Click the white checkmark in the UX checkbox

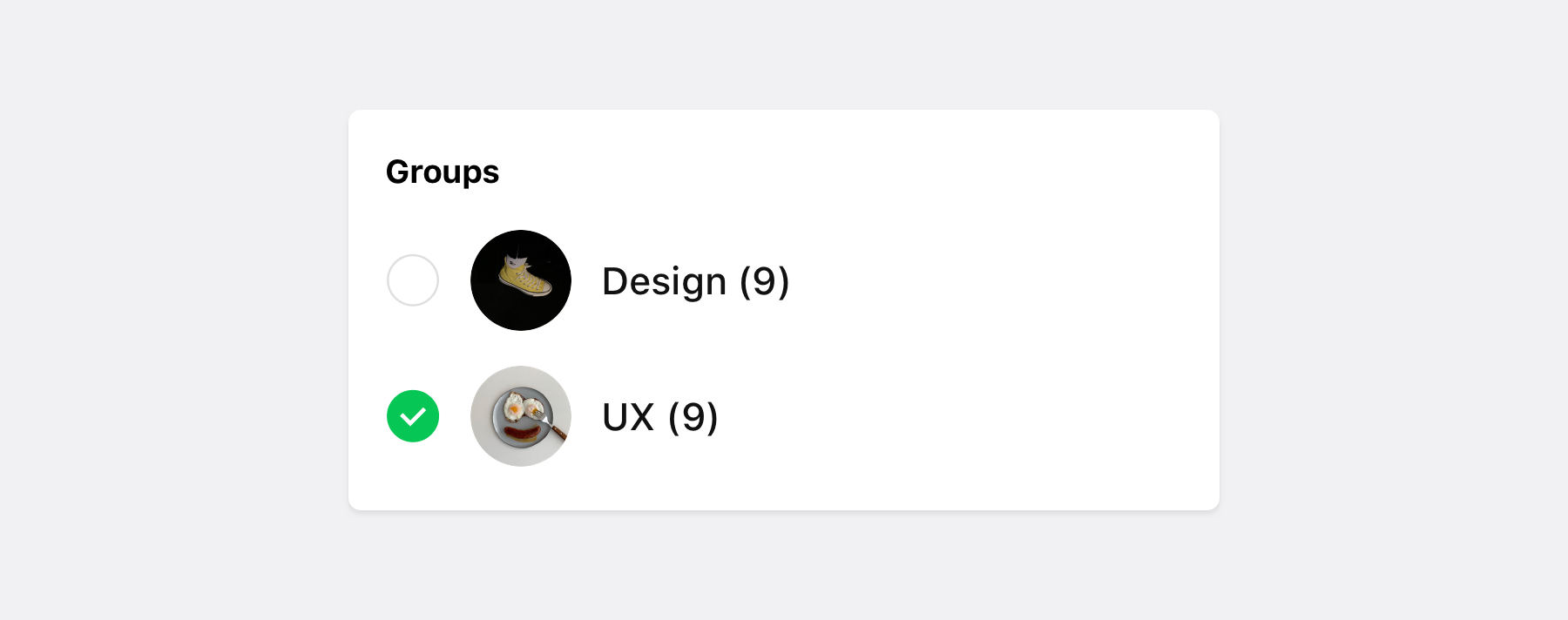tap(413, 417)
